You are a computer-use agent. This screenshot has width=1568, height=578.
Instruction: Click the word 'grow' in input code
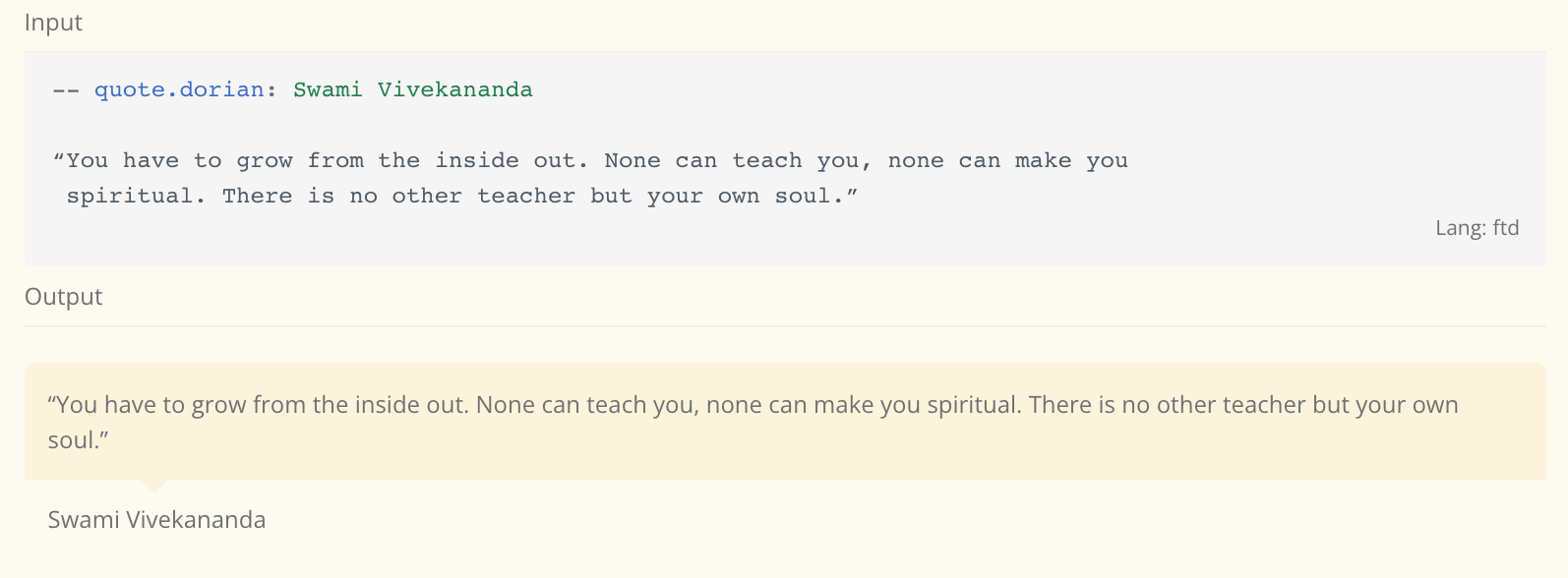265,161
